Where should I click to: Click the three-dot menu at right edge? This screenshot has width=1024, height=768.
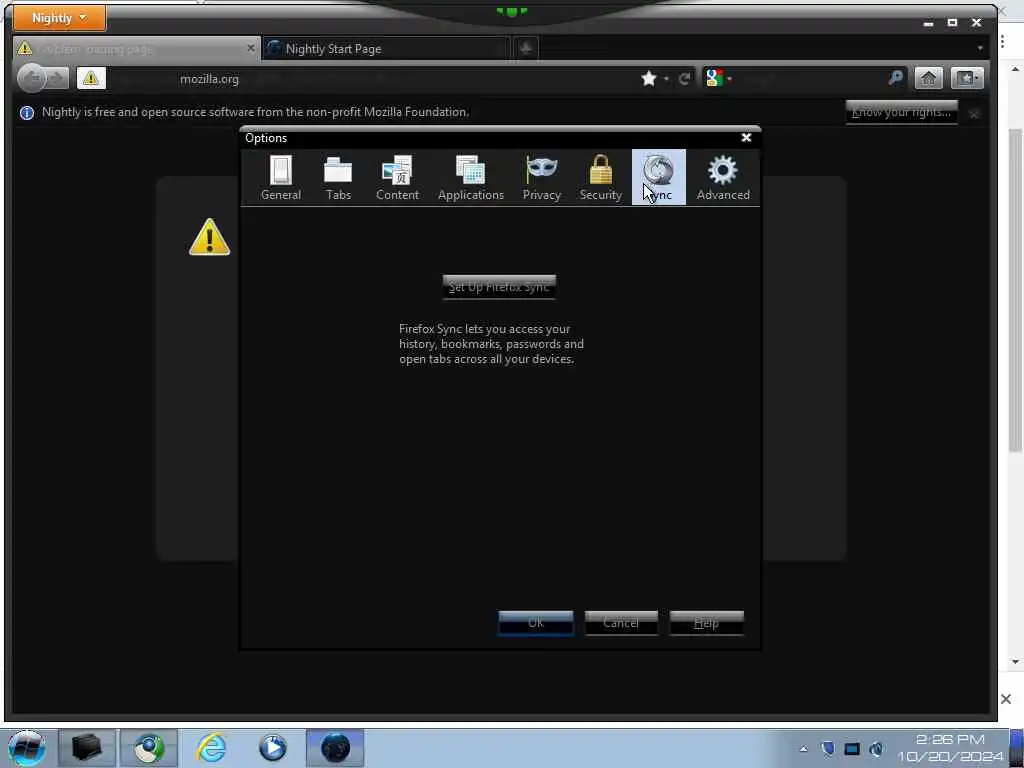pyautogui.click(x=1002, y=42)
